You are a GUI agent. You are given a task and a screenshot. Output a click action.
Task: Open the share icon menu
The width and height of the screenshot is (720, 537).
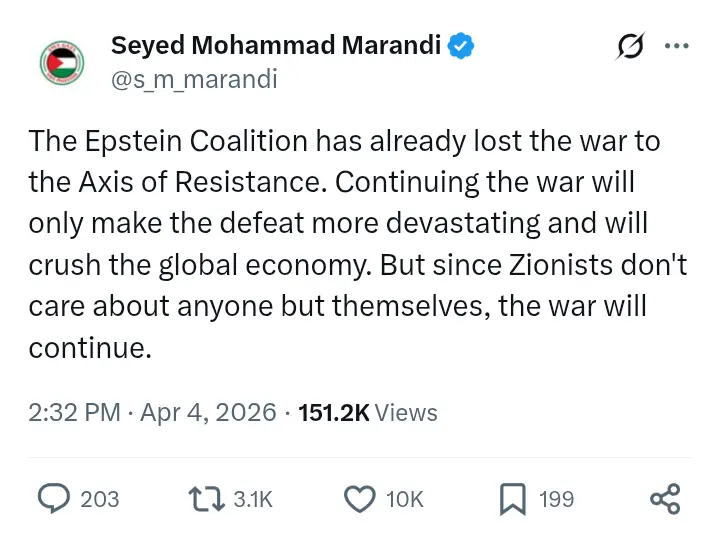[x=665, y=499]
